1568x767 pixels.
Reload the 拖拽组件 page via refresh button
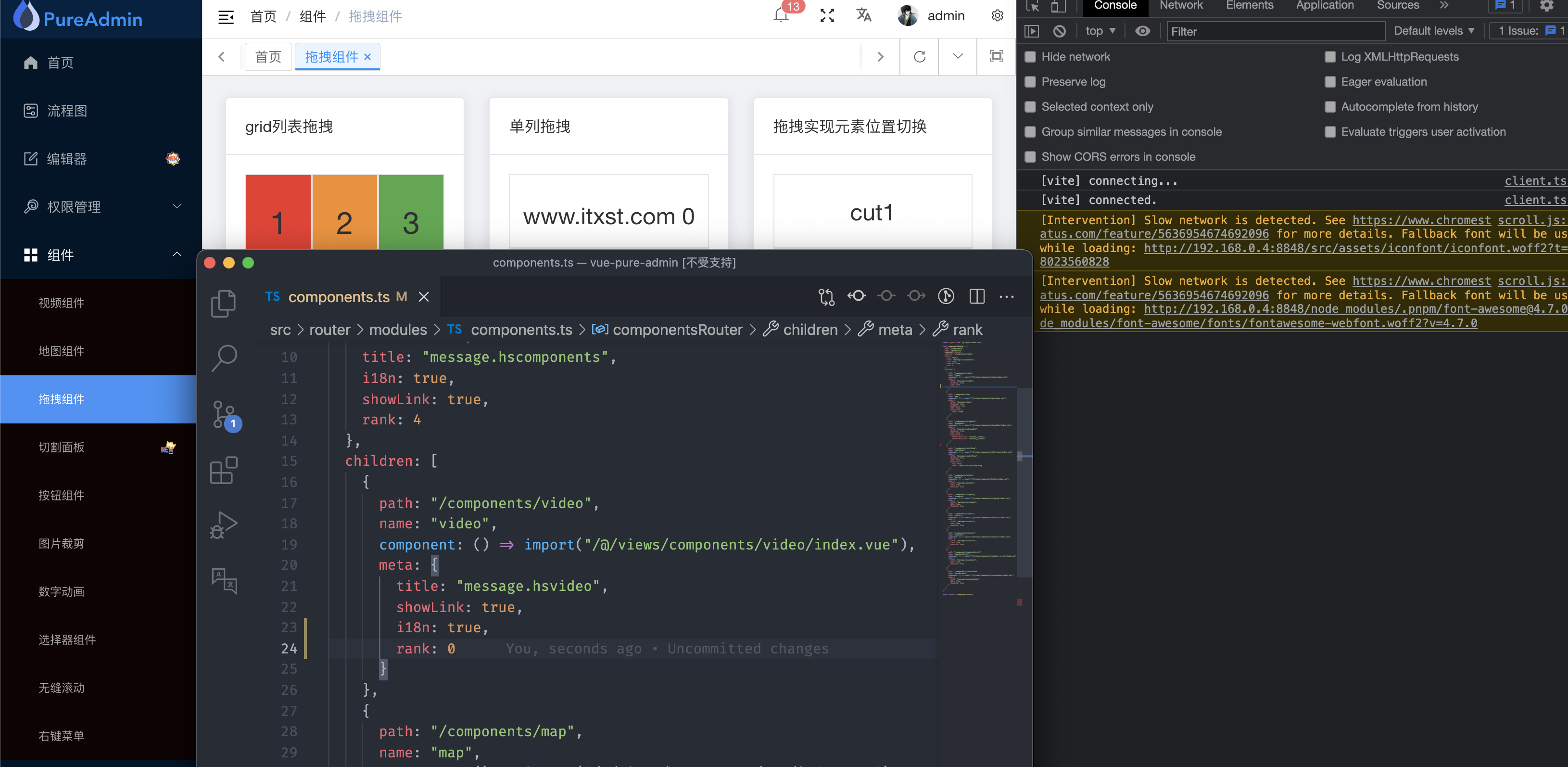(919, 57)
